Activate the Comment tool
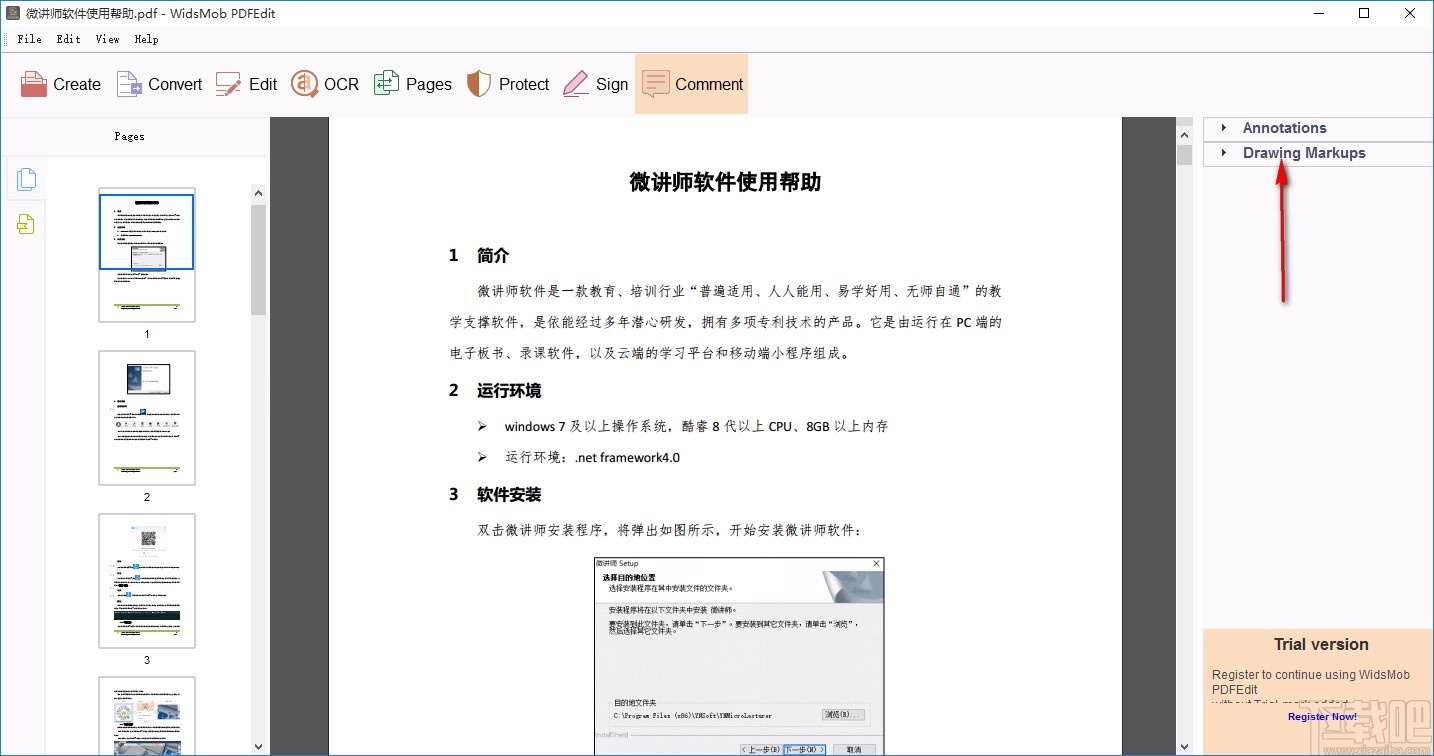 691,84
